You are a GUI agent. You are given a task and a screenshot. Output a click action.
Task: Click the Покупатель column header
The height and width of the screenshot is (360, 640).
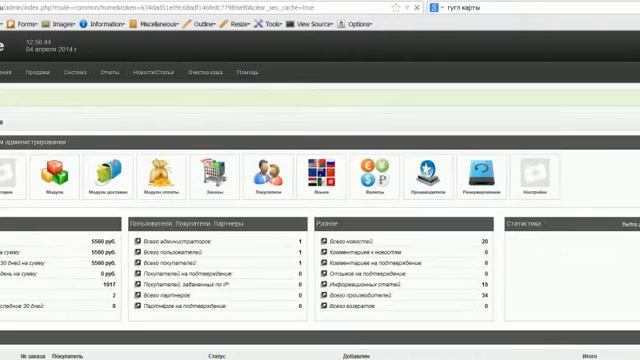click(x=67, y=356)
